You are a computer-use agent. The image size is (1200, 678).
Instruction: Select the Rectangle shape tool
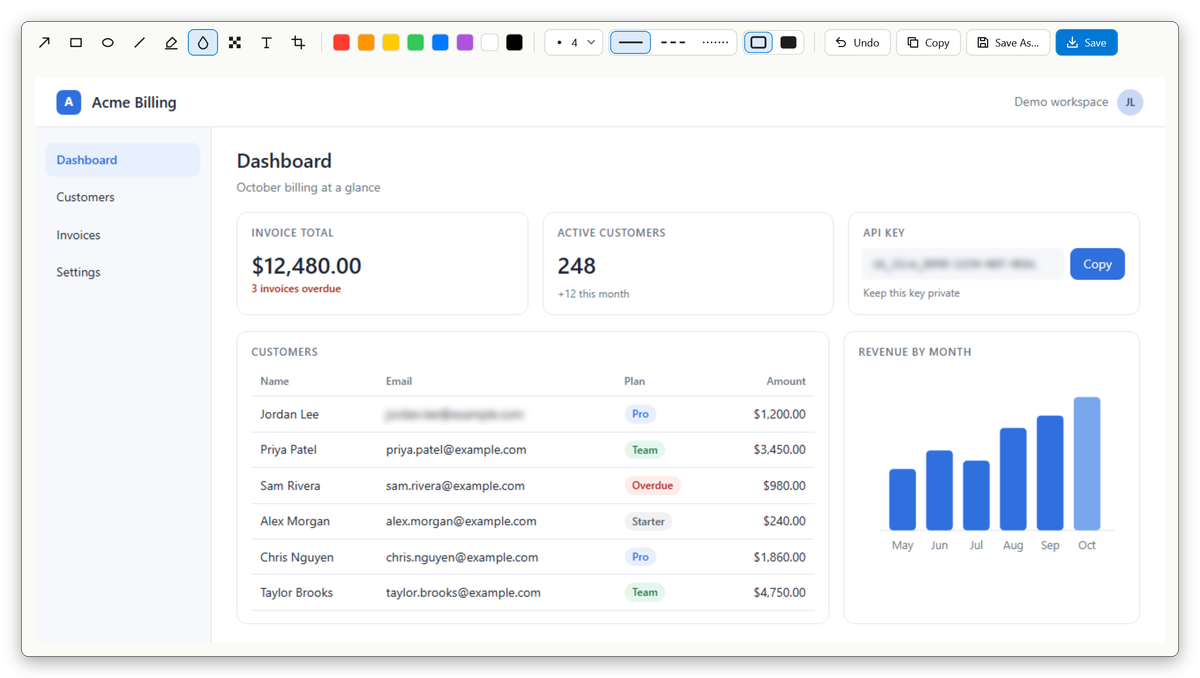coord(76,43)
